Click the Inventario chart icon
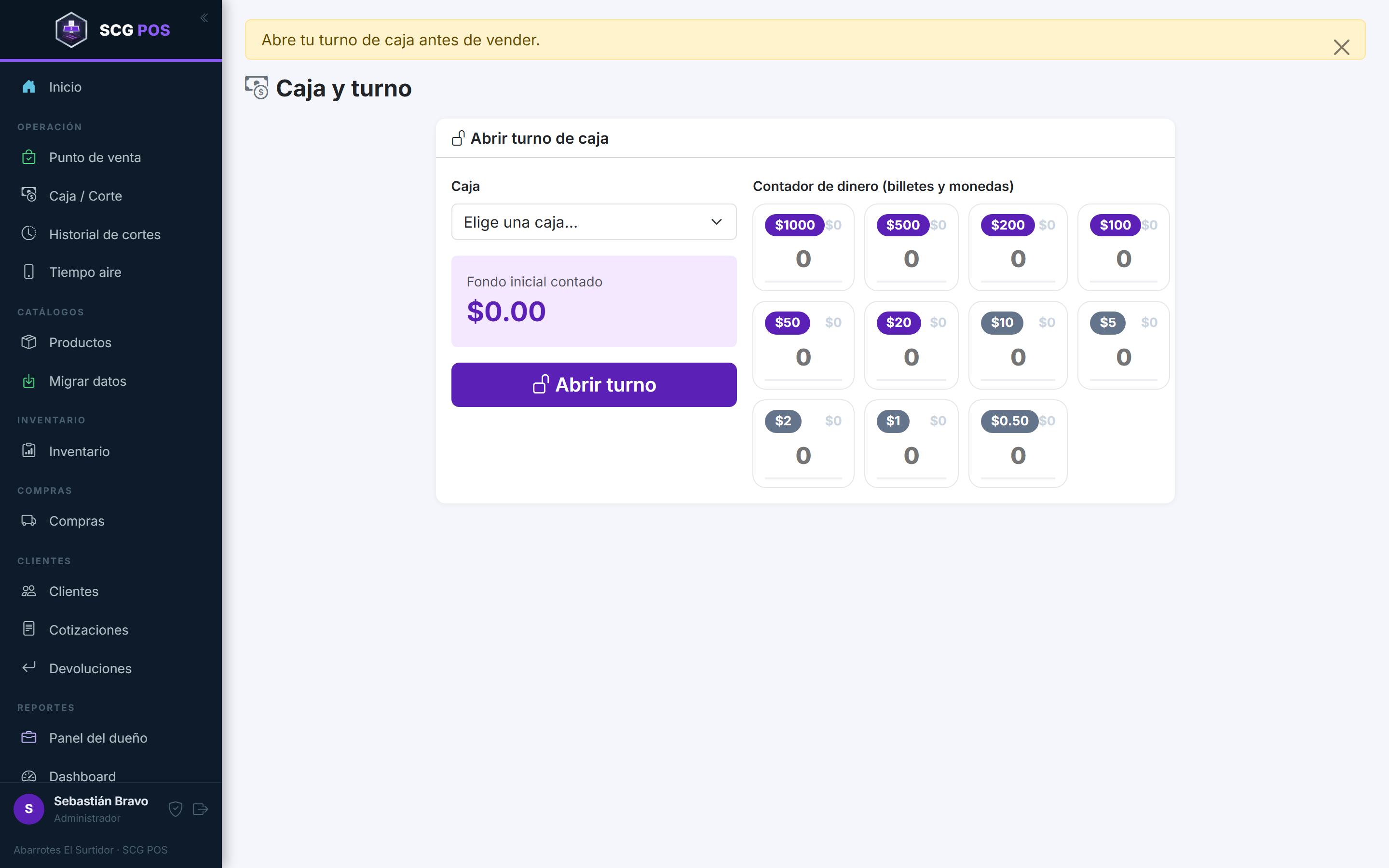The height and width of the screenshot is (868, 1389). 29,451
